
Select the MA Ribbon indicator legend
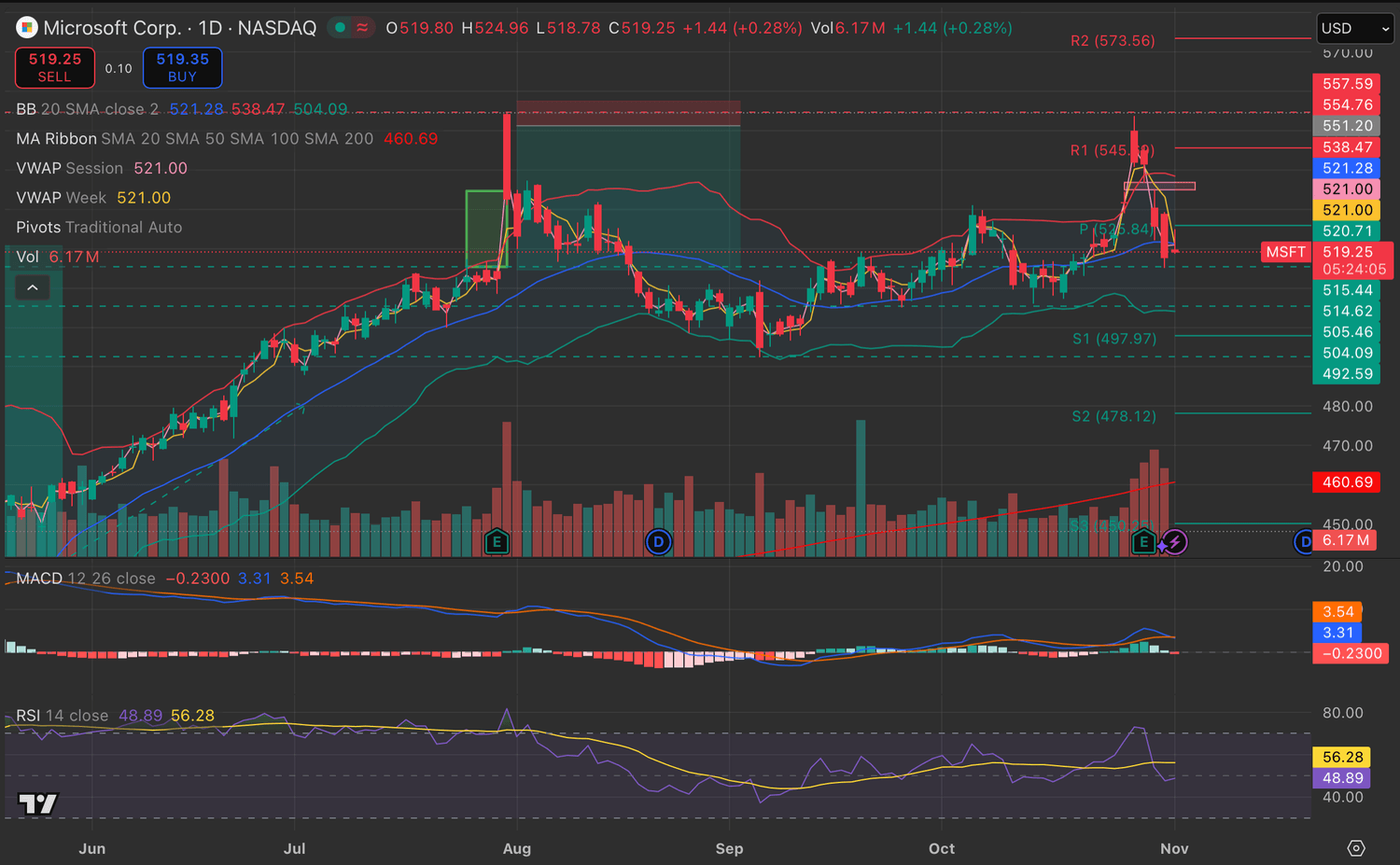[56, 139]
